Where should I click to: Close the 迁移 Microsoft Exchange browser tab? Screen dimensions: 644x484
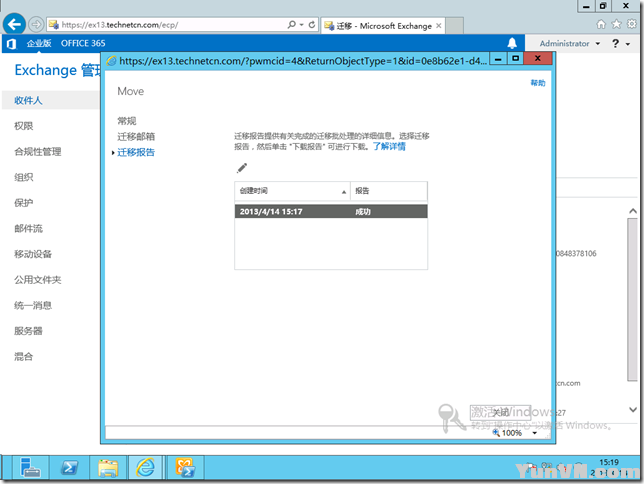[439, 26]
